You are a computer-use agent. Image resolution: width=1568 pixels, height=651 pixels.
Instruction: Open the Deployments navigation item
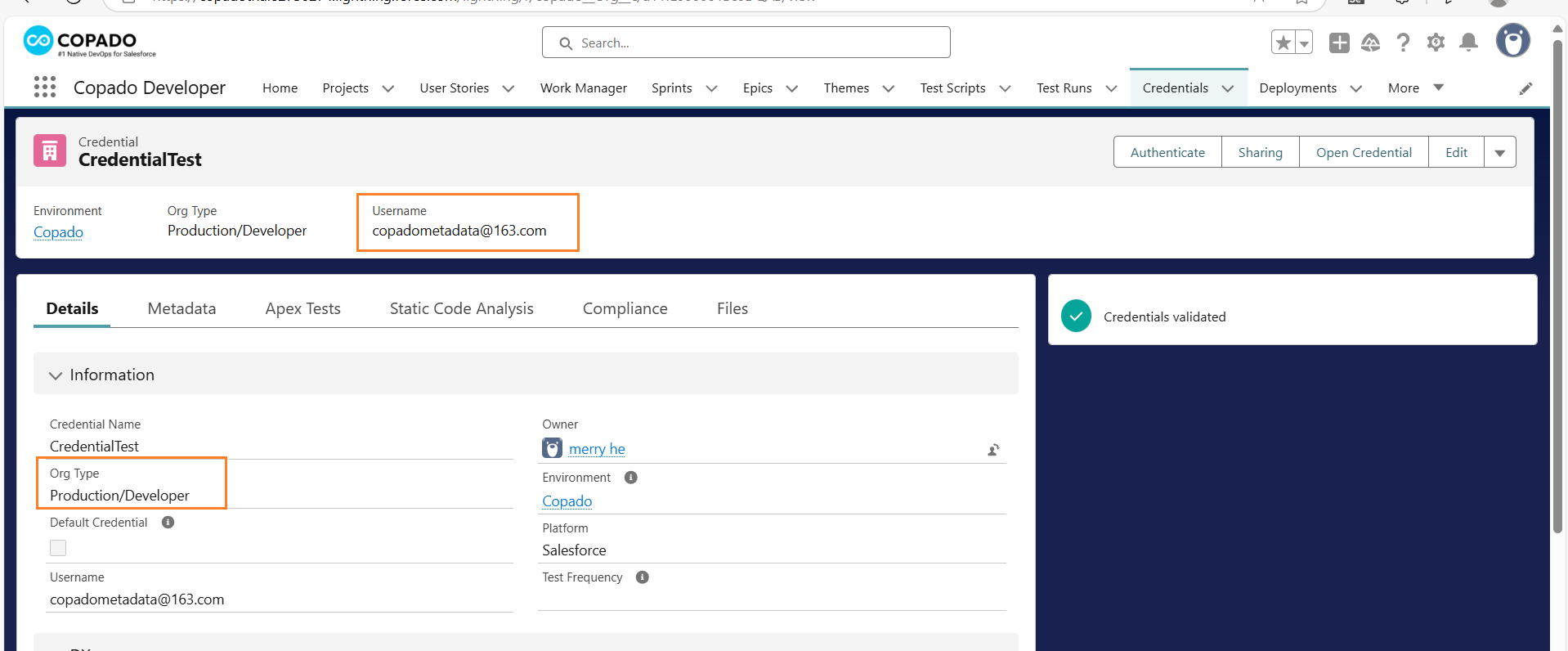[1298, 88]
